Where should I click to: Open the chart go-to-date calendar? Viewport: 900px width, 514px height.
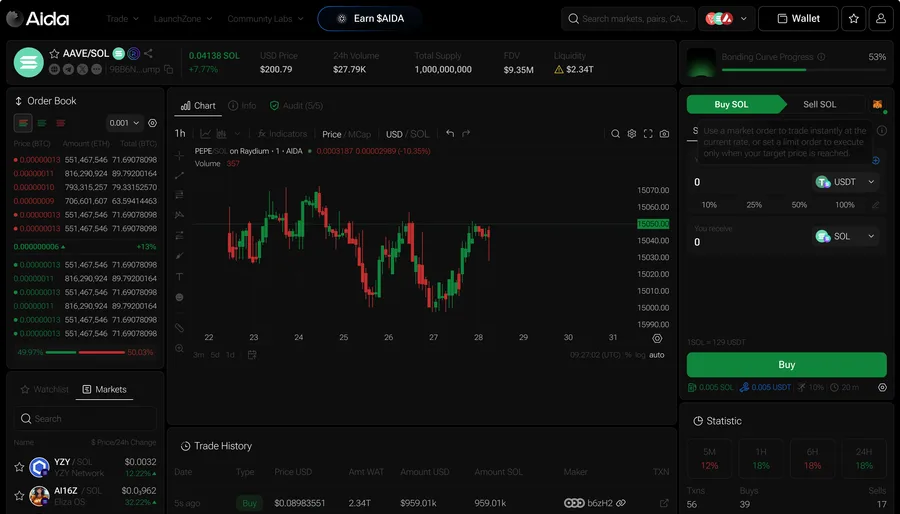pos(251,355)
